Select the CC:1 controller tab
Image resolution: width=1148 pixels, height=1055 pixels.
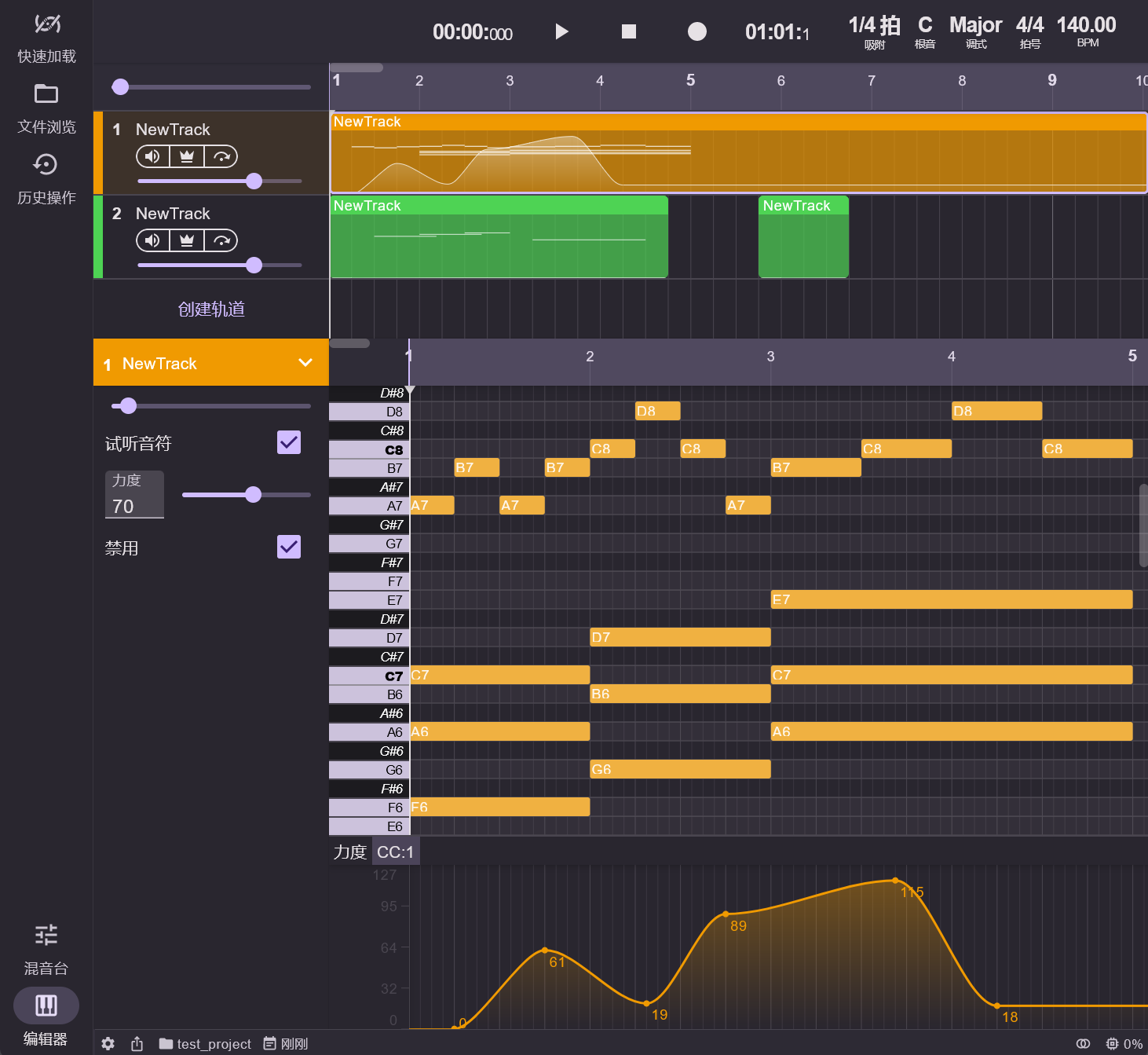(x=395, y=852)
